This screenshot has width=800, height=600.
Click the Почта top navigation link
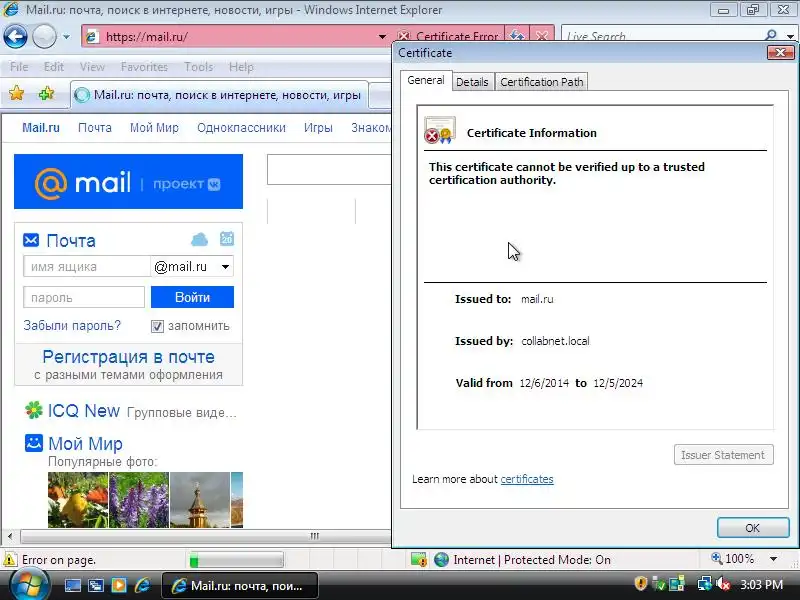point(94,128)
